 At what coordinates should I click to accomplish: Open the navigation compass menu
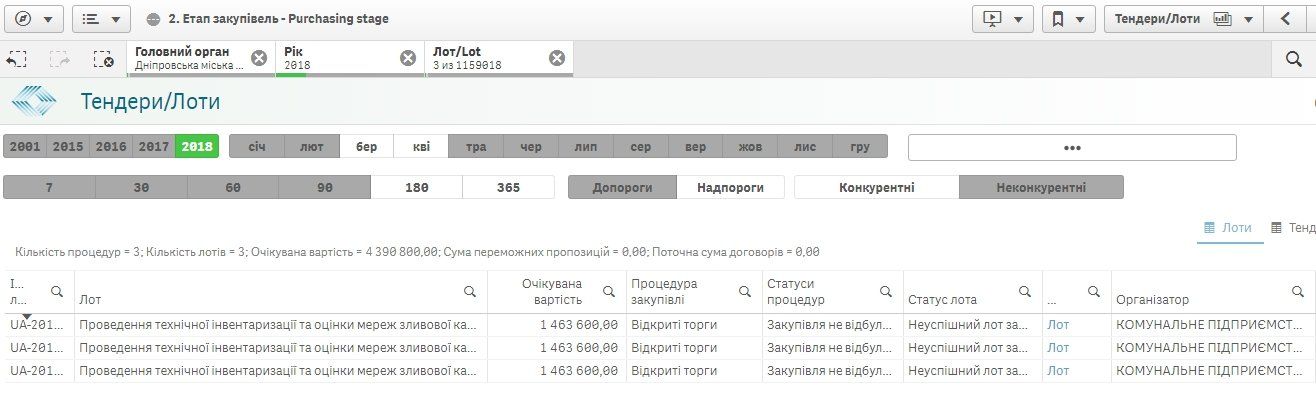(x=33, y=18)
